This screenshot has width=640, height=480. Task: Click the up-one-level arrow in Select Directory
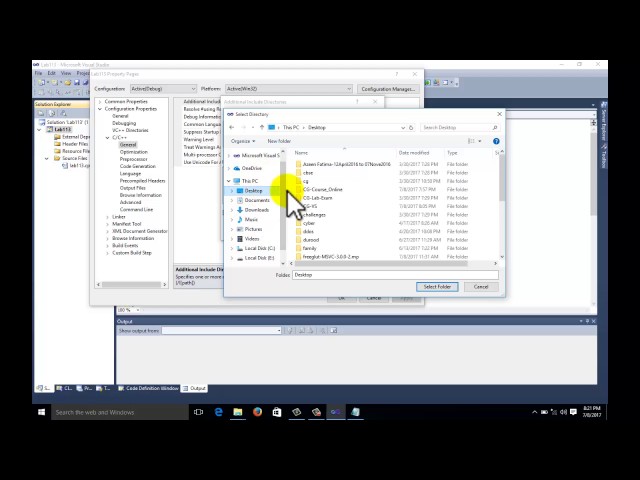pos(262,127)
